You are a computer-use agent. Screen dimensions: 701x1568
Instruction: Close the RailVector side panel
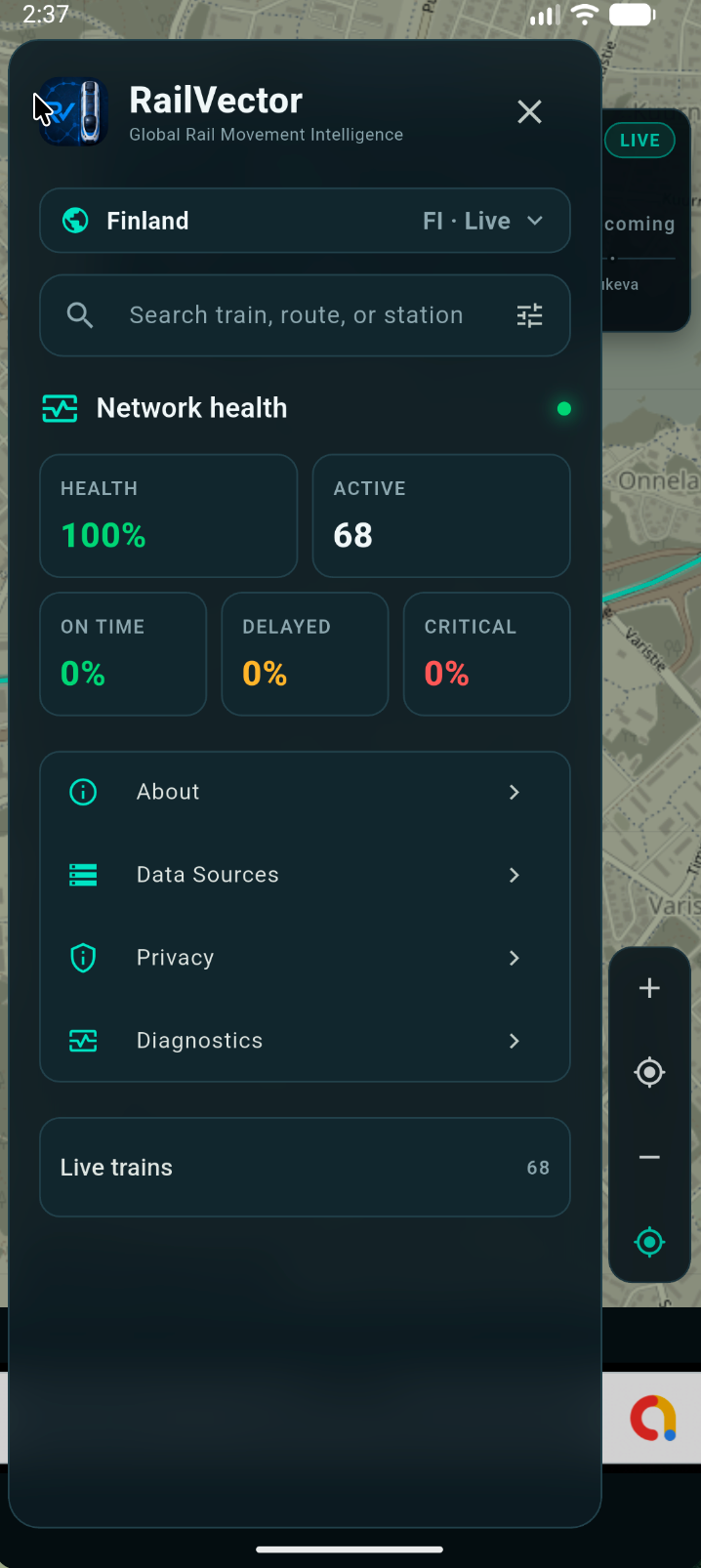[x=529, y=112]
